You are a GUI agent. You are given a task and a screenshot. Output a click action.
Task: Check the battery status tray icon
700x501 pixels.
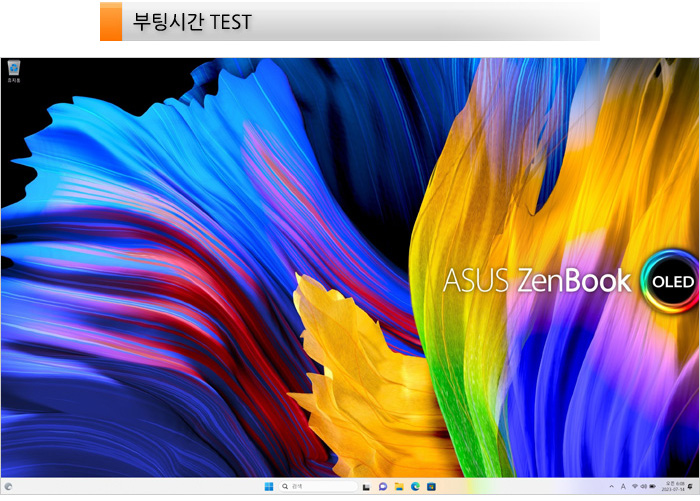[x=652, y=487]
